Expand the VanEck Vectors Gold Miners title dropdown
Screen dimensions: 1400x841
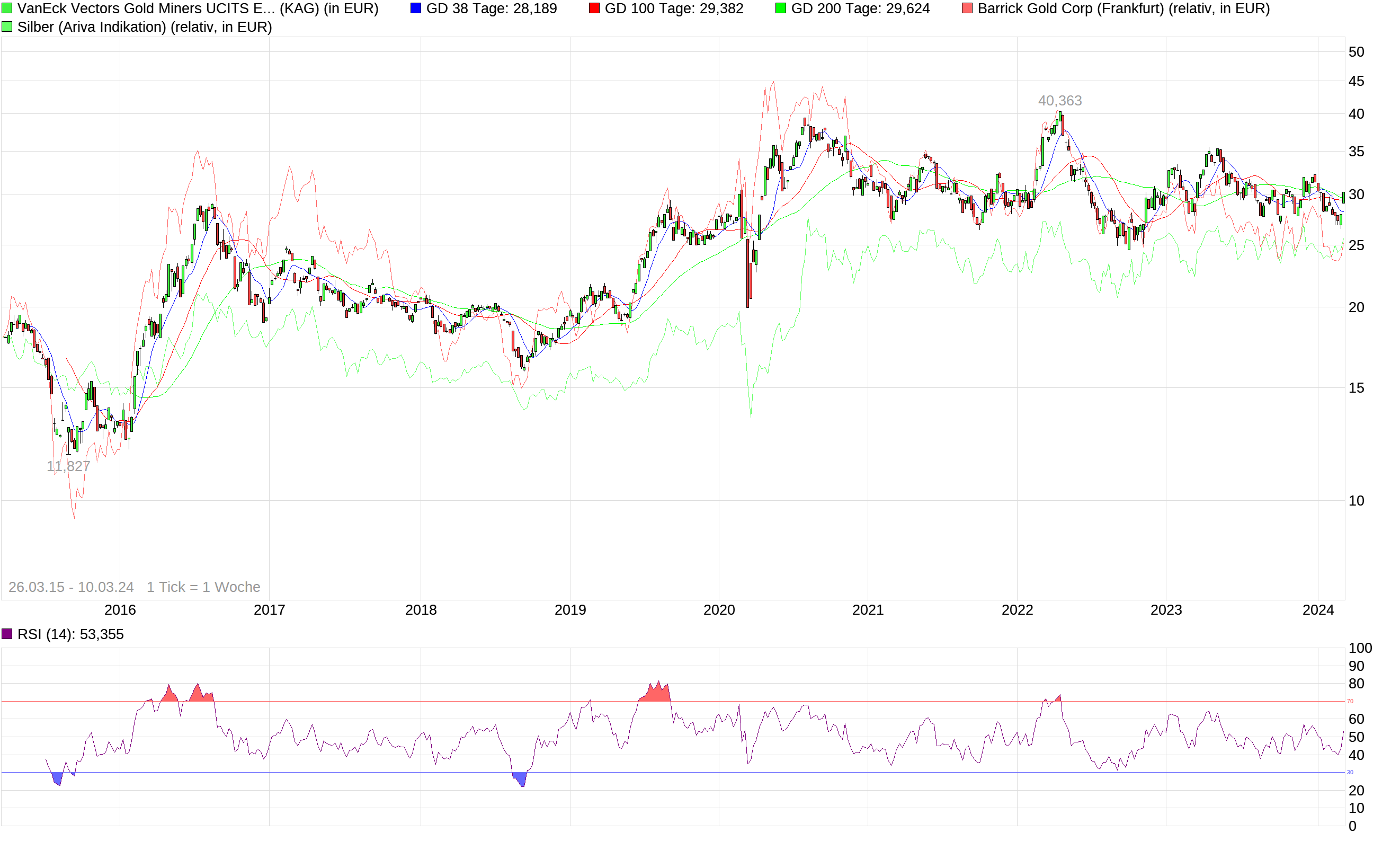(x=198, y=8)
